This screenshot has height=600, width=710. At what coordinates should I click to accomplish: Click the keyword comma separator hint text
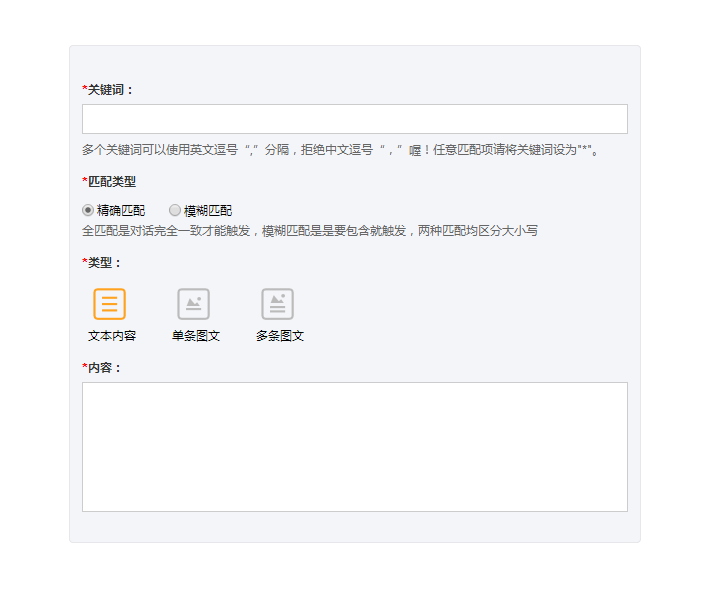(340, 150)
